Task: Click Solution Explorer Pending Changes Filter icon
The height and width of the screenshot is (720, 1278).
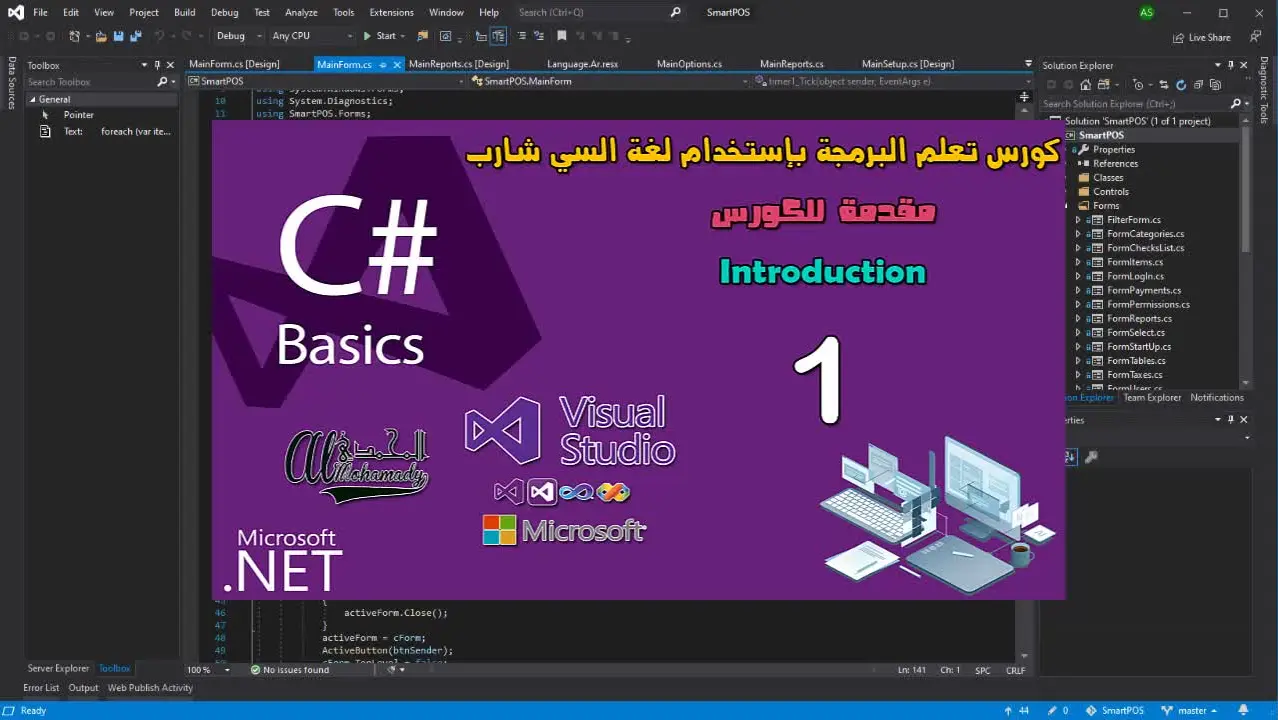Action: [1138, 85]
